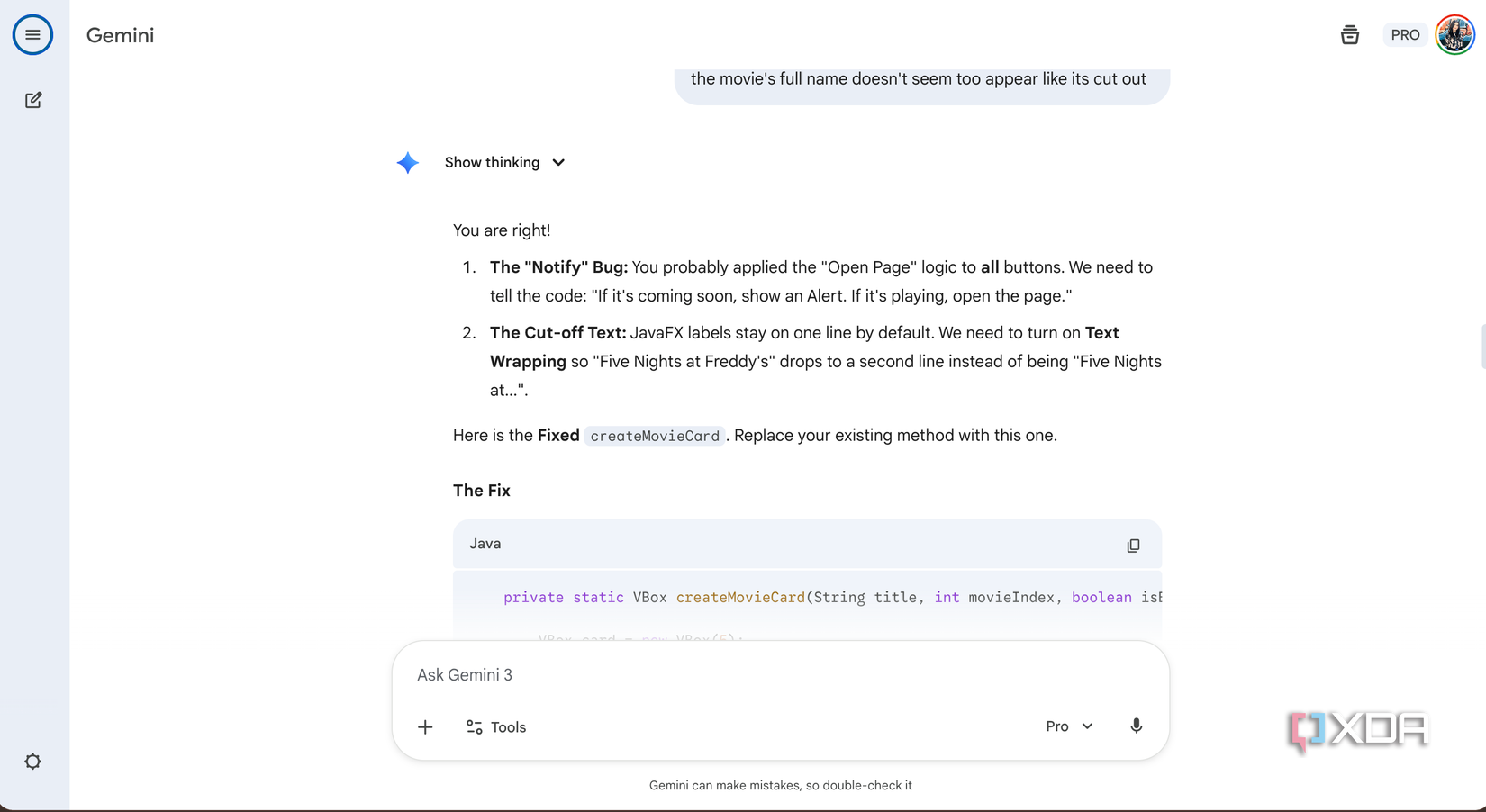Open the Pro model selector dropdown

[1069, 726]
